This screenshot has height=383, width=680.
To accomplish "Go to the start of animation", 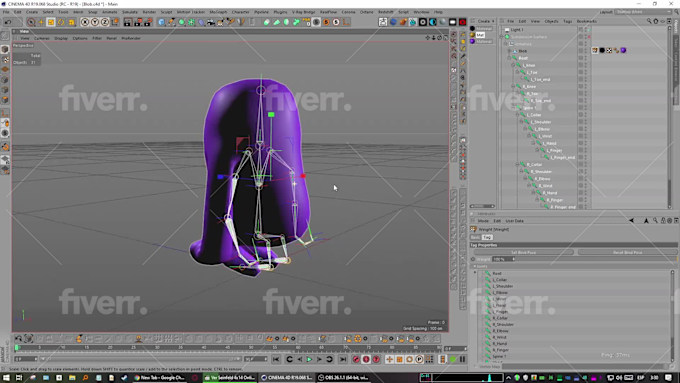I will pyautogui.click(x=276, y=359).
